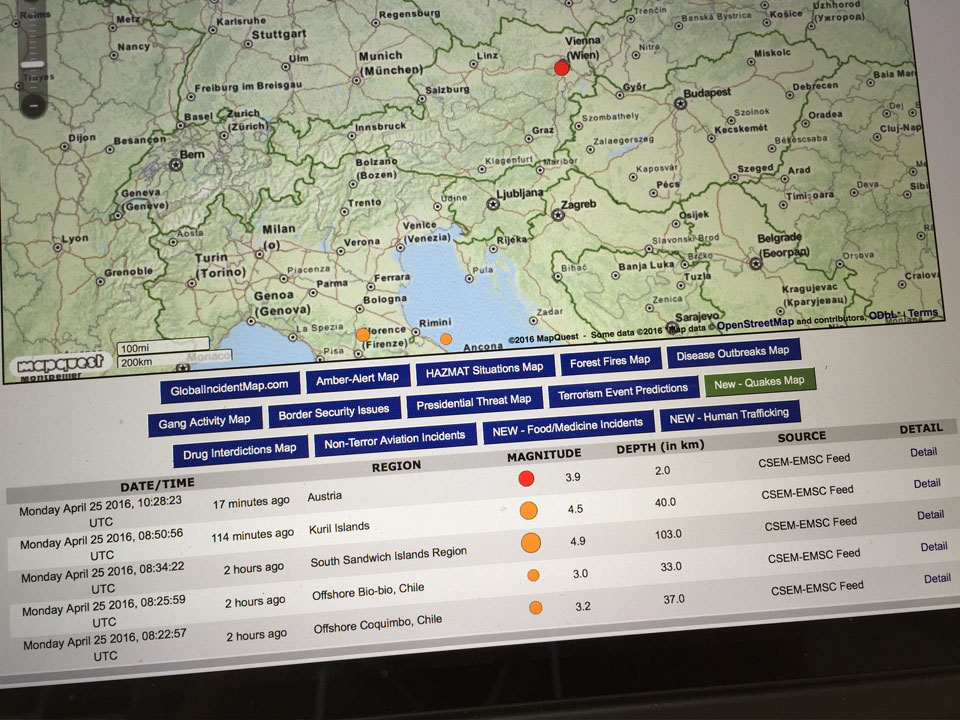
Task: Click the 'Kuril Islands' region cell
Action: [x=339, y=528]
